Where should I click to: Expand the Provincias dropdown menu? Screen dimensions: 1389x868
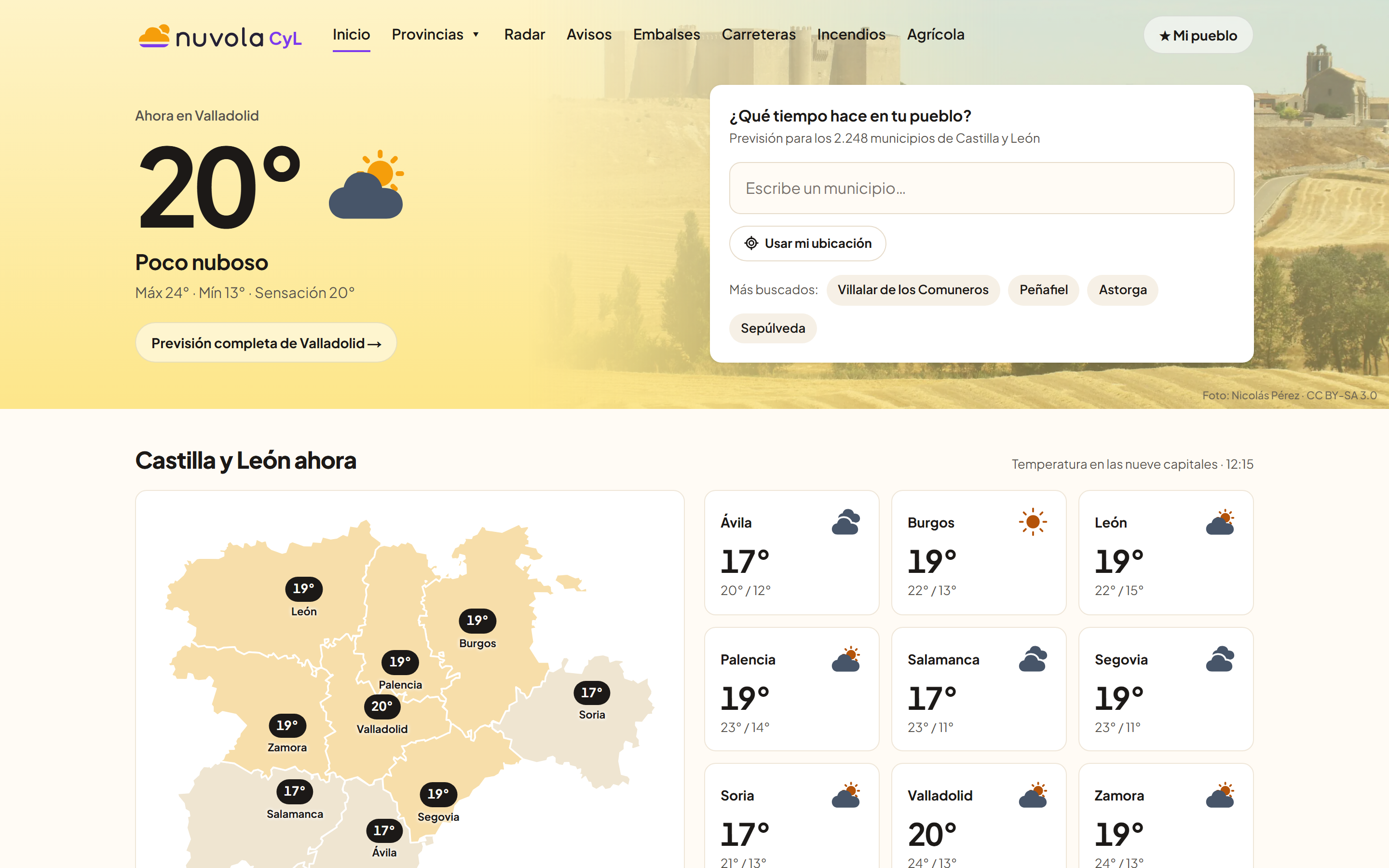tap(436, 34)
